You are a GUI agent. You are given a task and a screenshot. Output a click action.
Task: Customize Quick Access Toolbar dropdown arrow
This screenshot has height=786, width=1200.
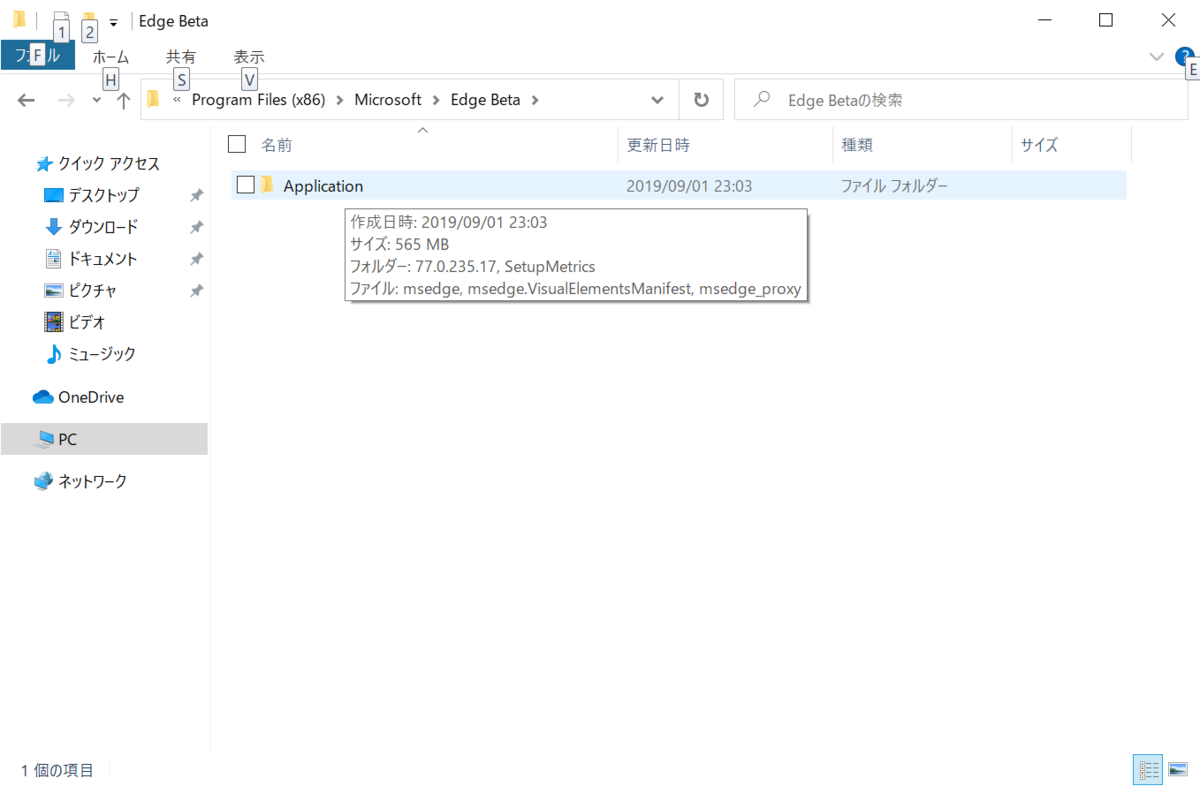(113, 21)
